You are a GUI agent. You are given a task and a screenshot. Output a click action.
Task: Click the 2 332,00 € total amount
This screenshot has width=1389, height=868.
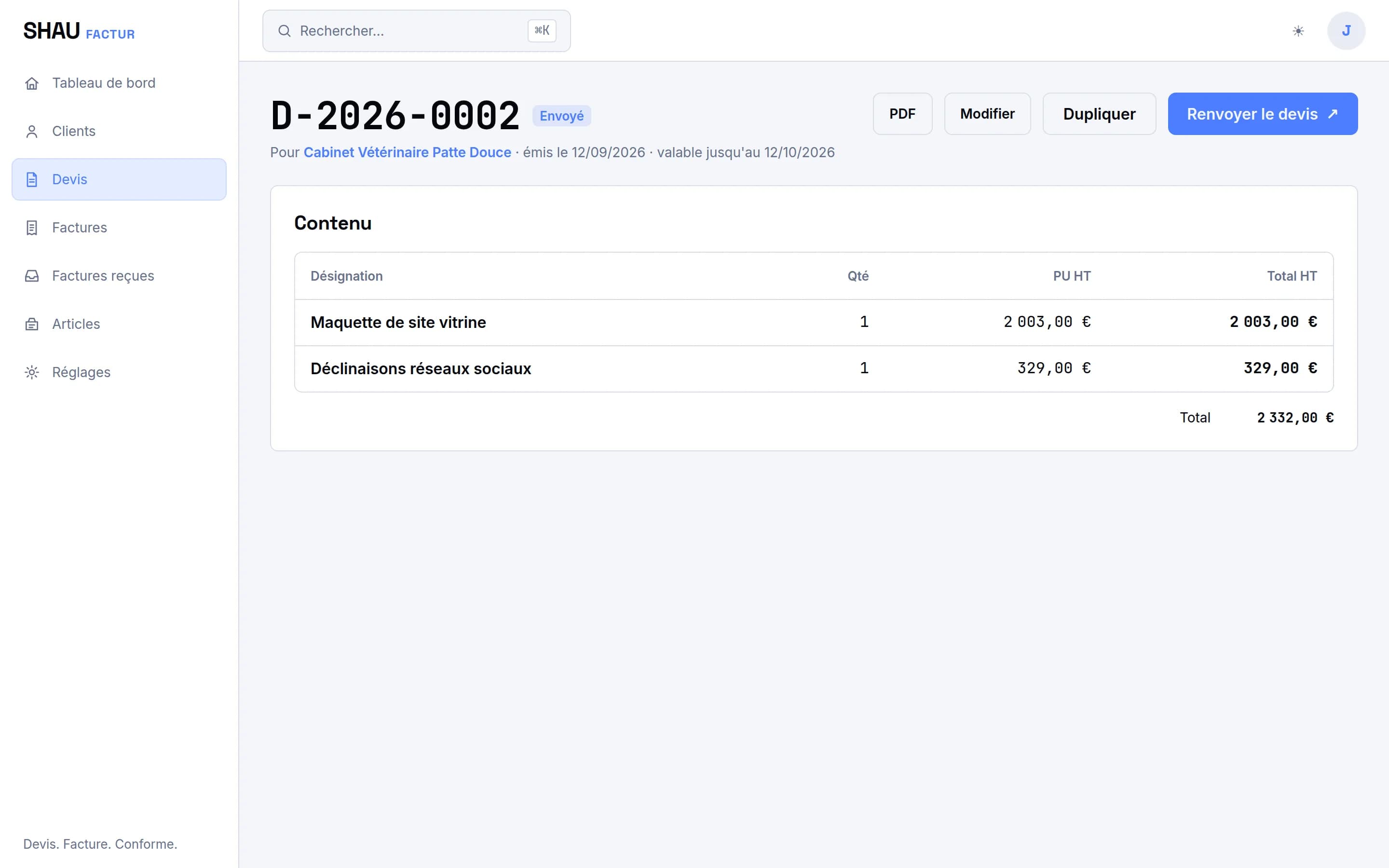[1295, 418]
